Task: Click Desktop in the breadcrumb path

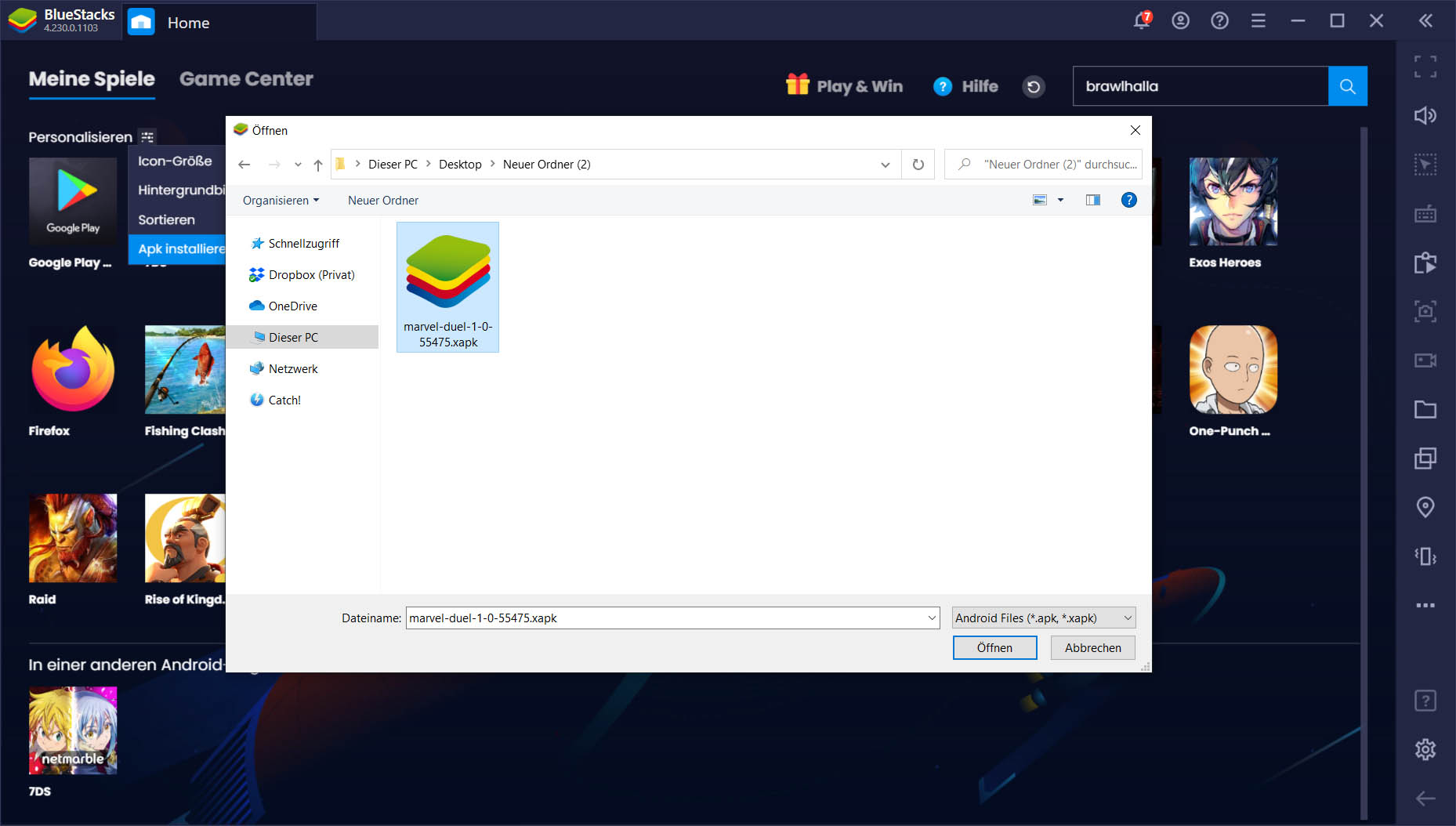Action: (460, 164)
